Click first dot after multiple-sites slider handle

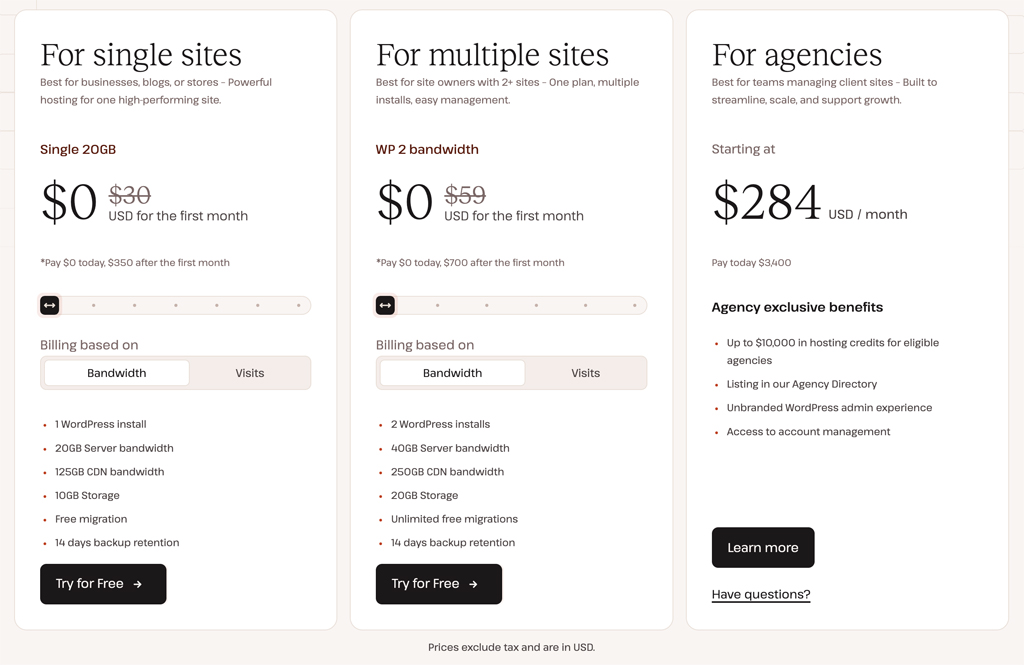437,305
